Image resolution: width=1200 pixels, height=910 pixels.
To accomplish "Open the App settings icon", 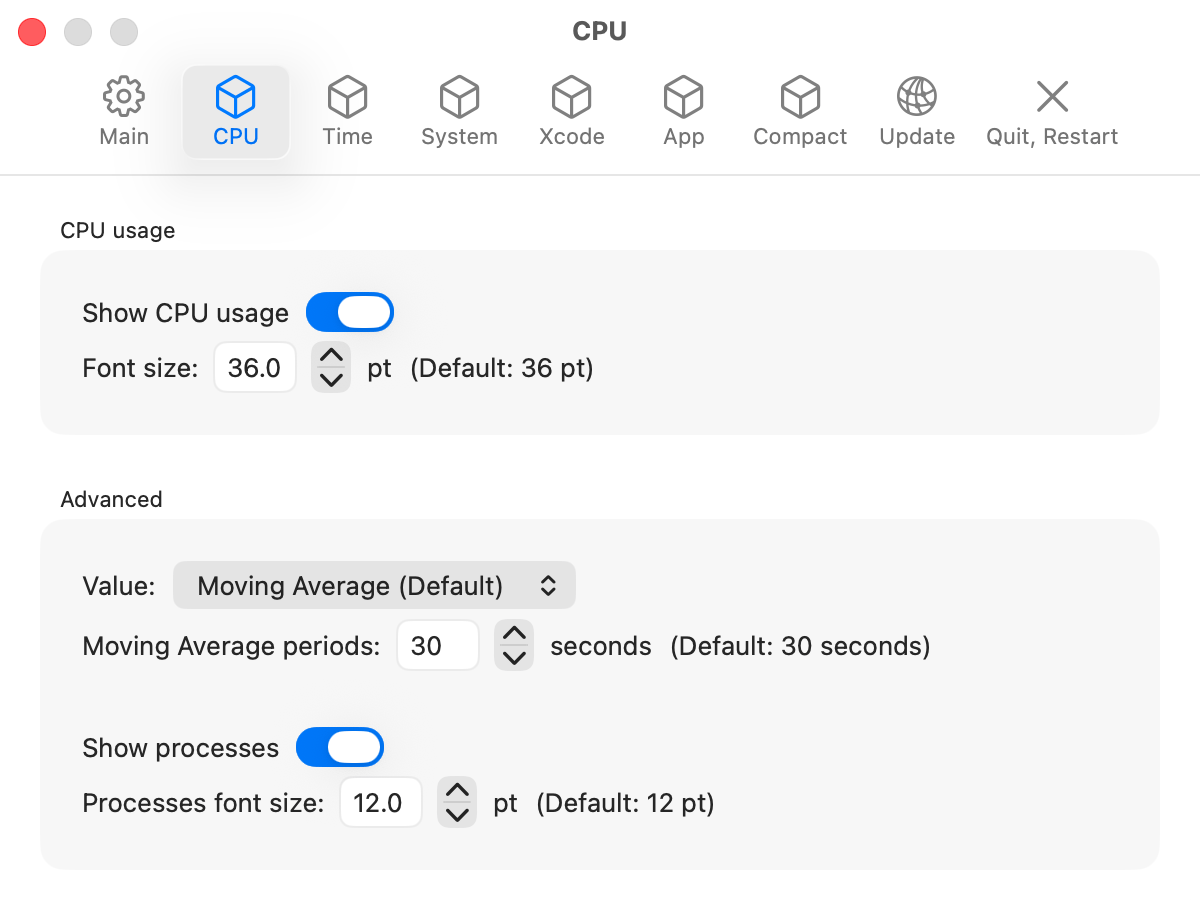I will point(683,110).
